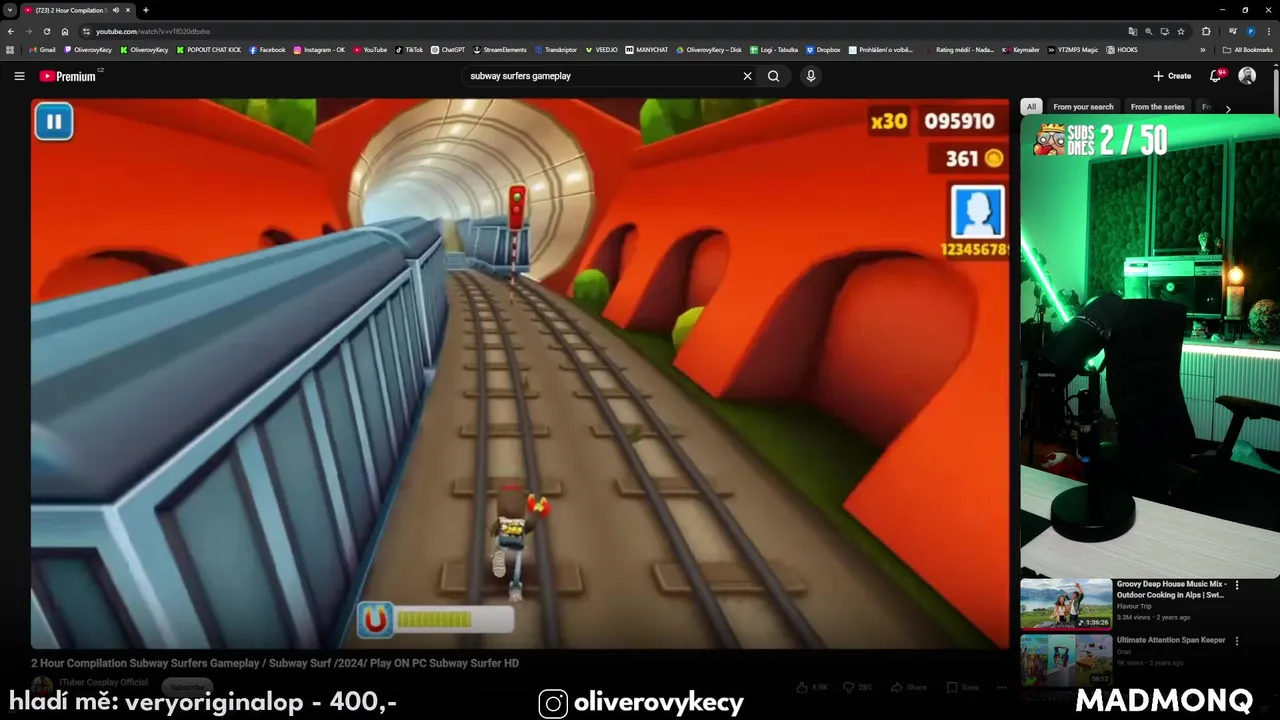Open Groovy Deep House Music Mix thumbnail
The height and width of the screenshot is (720, 1280).
pos(1066,603)
